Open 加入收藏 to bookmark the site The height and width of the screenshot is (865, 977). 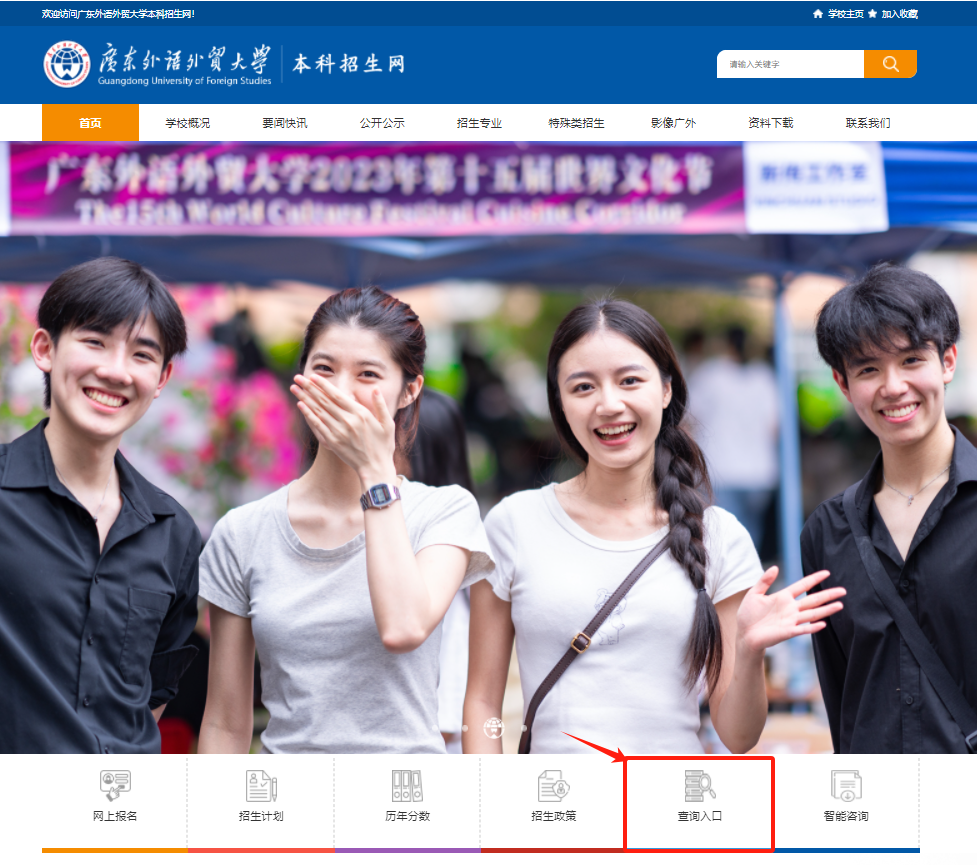point(899,14)
